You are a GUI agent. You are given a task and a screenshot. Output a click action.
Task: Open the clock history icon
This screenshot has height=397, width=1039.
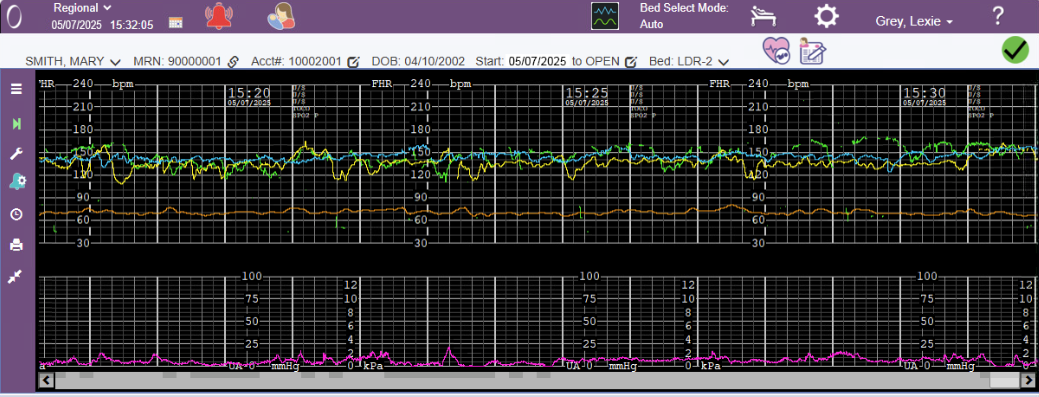pyautogui.click(x=17, y=214)
